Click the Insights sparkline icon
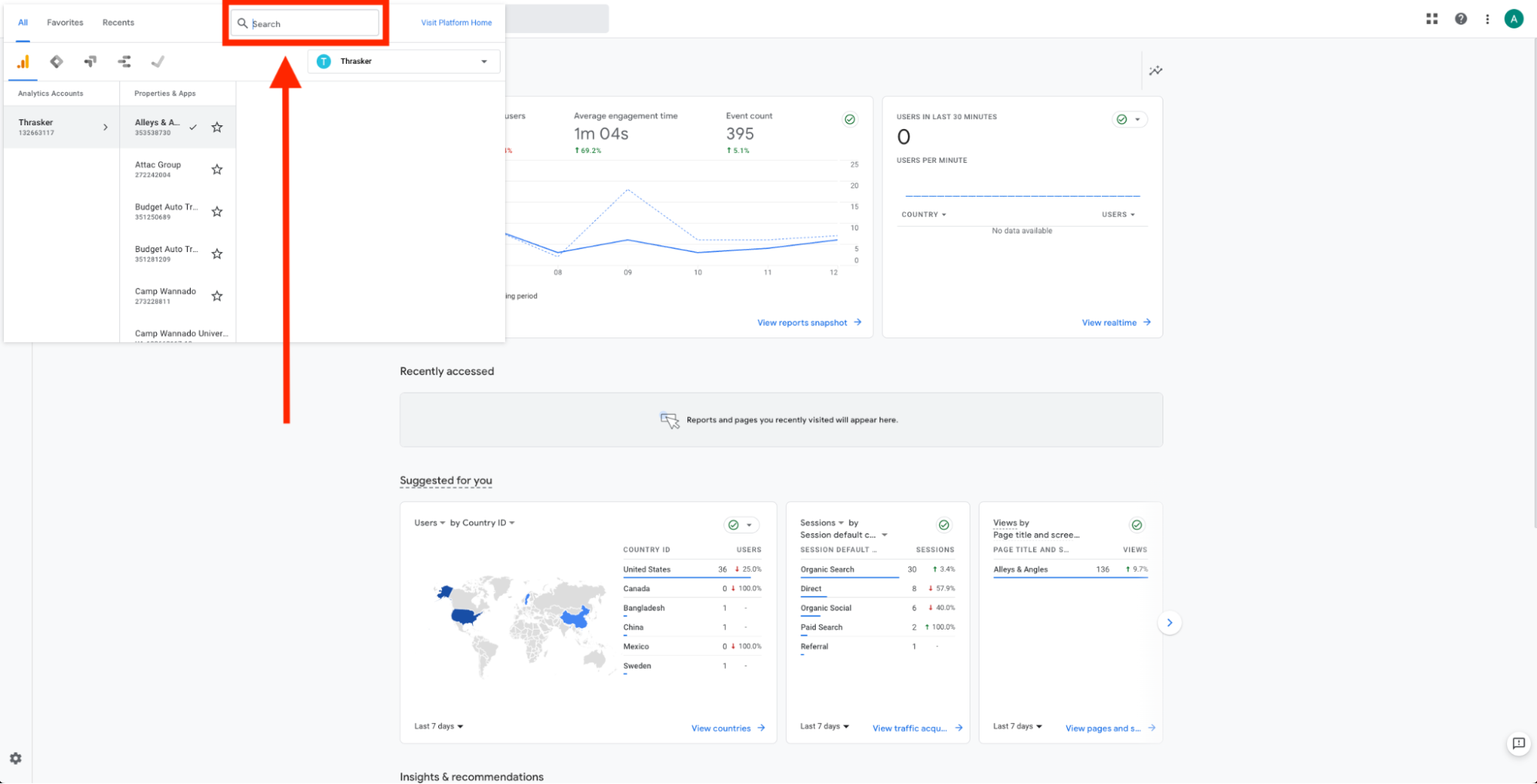Viewport: 1537px width, 784px height. click(1155, 71)
